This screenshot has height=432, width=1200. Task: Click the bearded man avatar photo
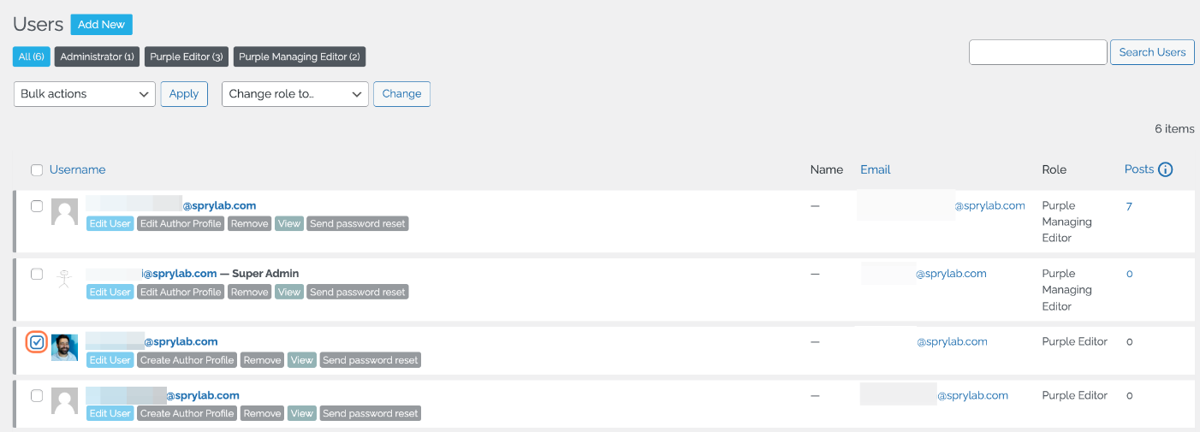[65, 347]
